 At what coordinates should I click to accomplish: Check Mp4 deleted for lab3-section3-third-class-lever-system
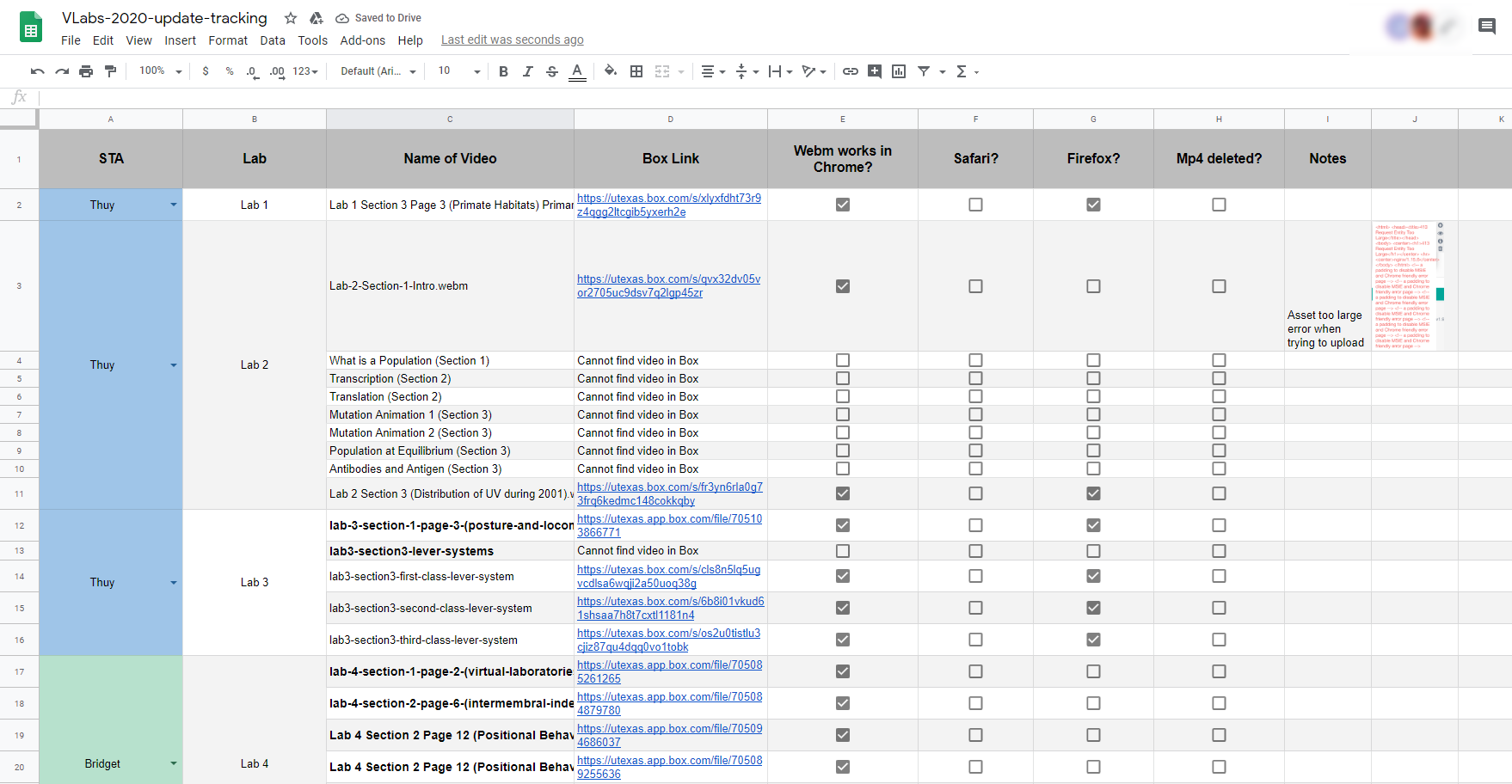pos(1219,640)
